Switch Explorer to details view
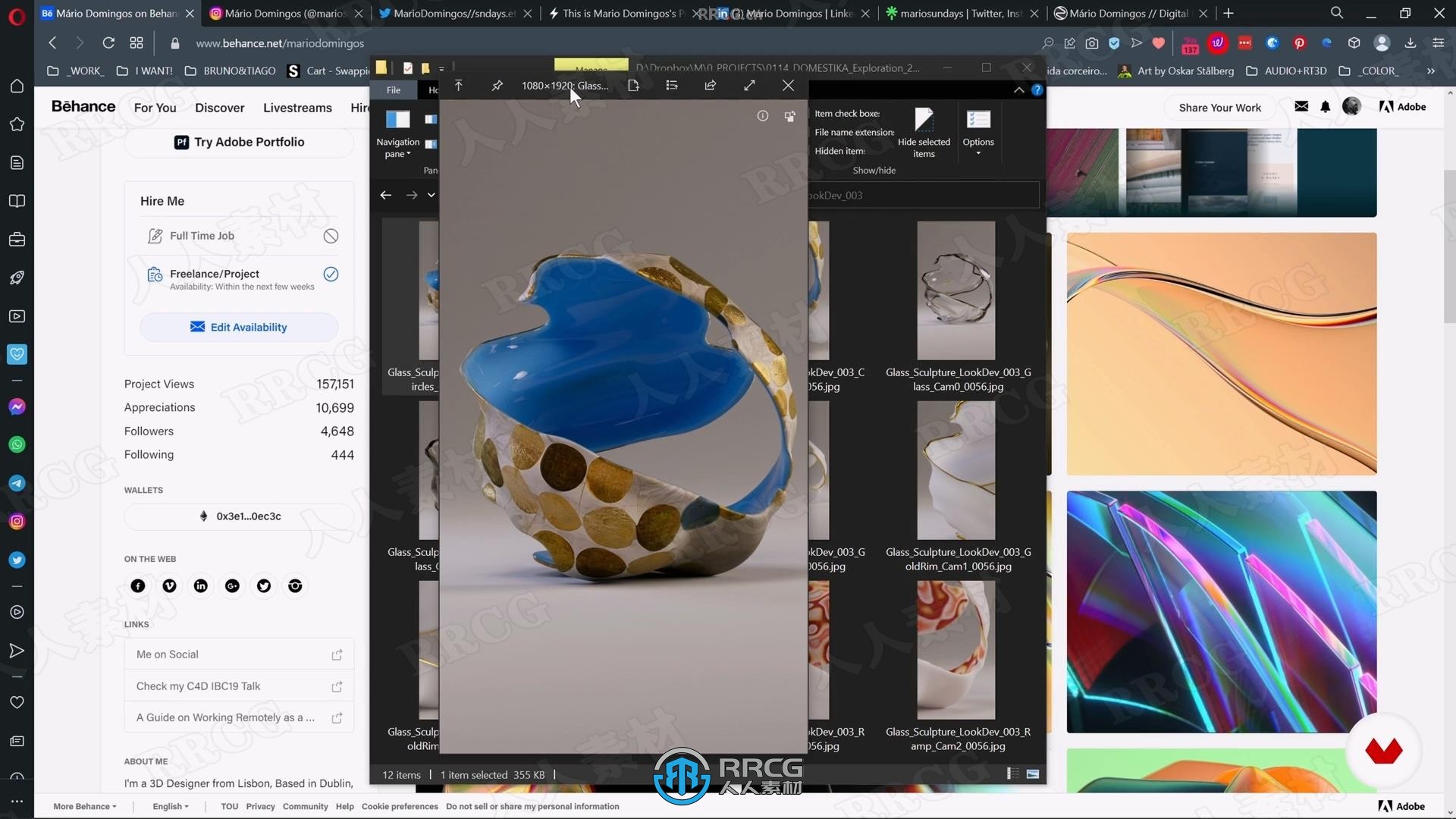 tap(1012, 774)
